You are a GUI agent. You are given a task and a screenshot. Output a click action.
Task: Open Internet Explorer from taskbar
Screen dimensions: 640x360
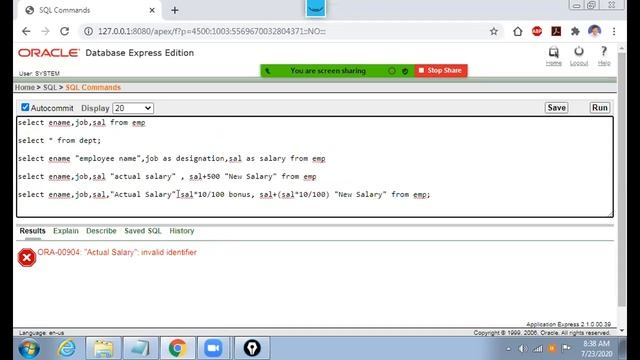[x=67, y=348]
